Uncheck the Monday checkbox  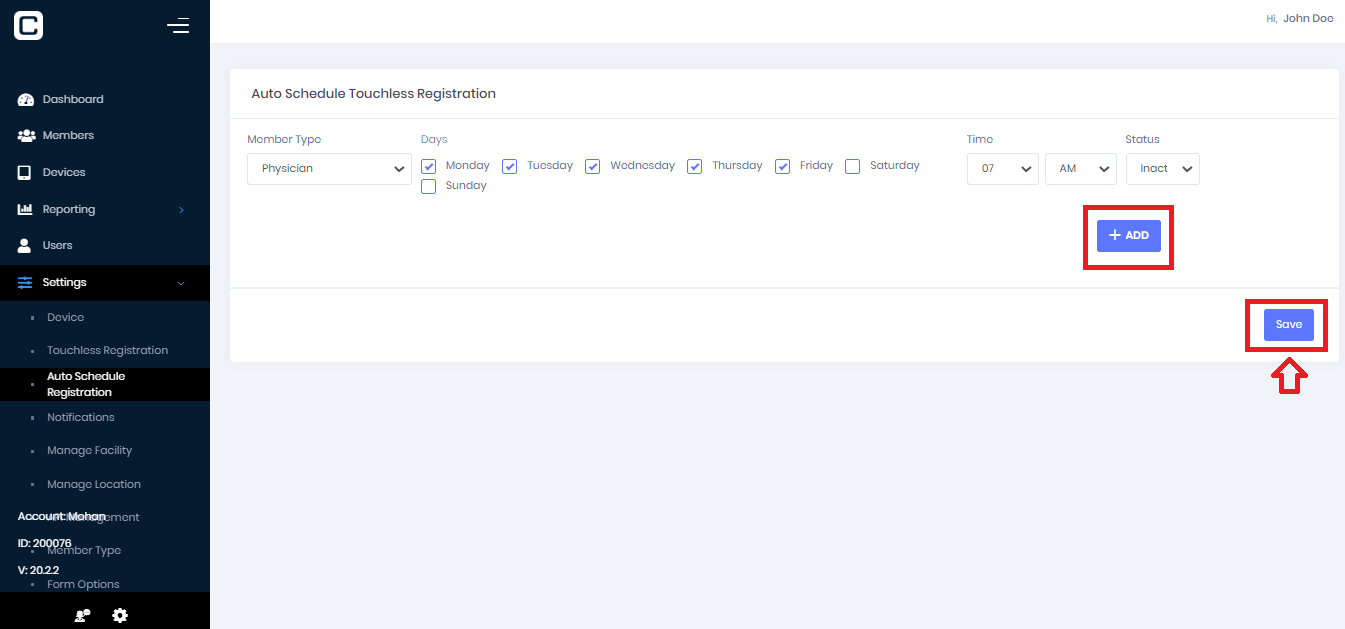(x=429, y=167)
